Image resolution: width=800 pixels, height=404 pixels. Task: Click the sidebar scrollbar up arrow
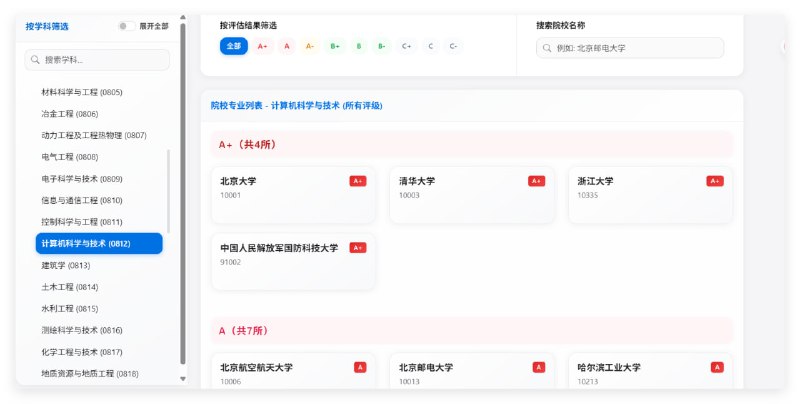(x=183, y=18)
